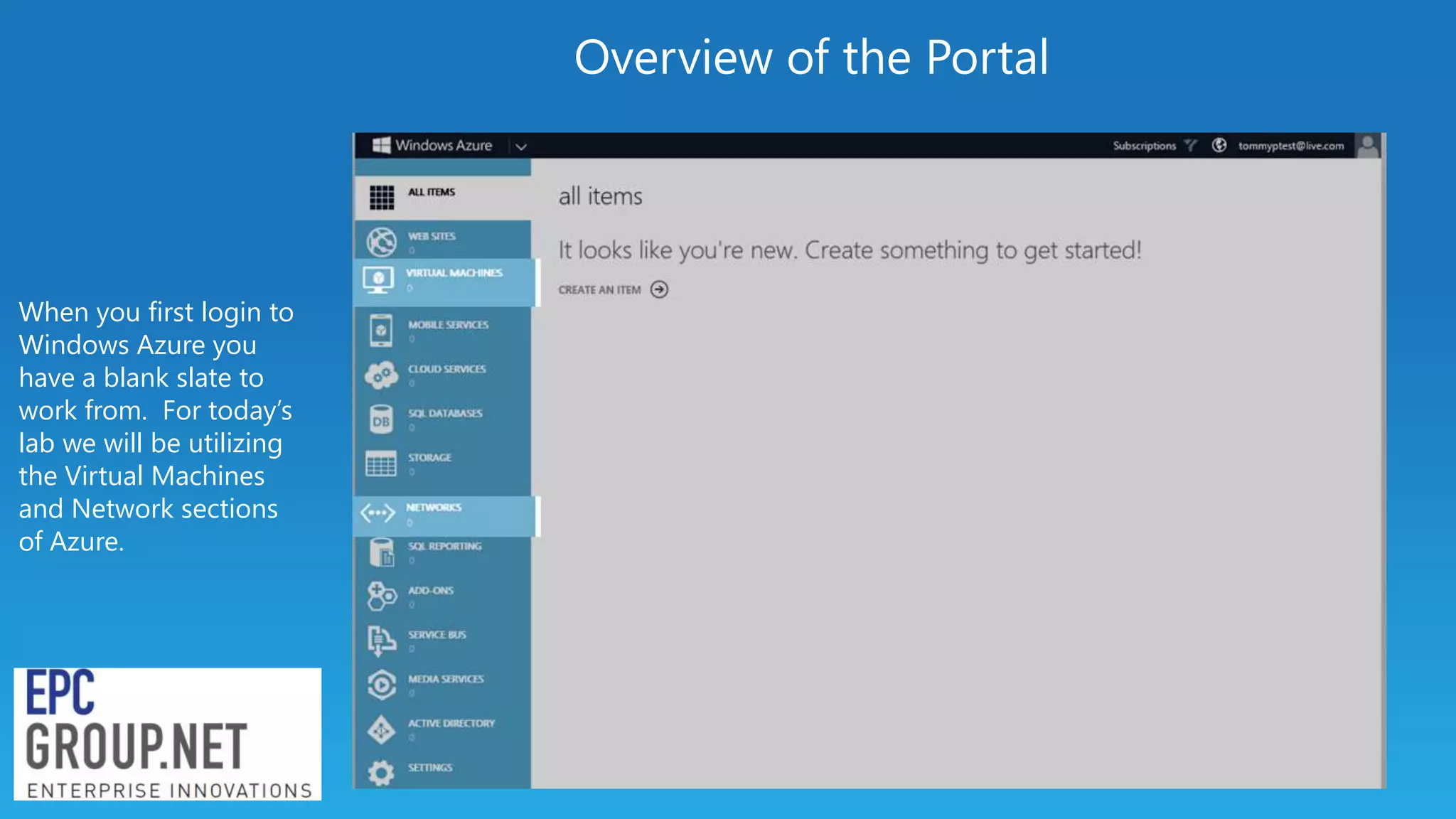This screenshot has height=819, width=1456.
Task: Select NETWORKS section label
Action: [x=434, y=508]
